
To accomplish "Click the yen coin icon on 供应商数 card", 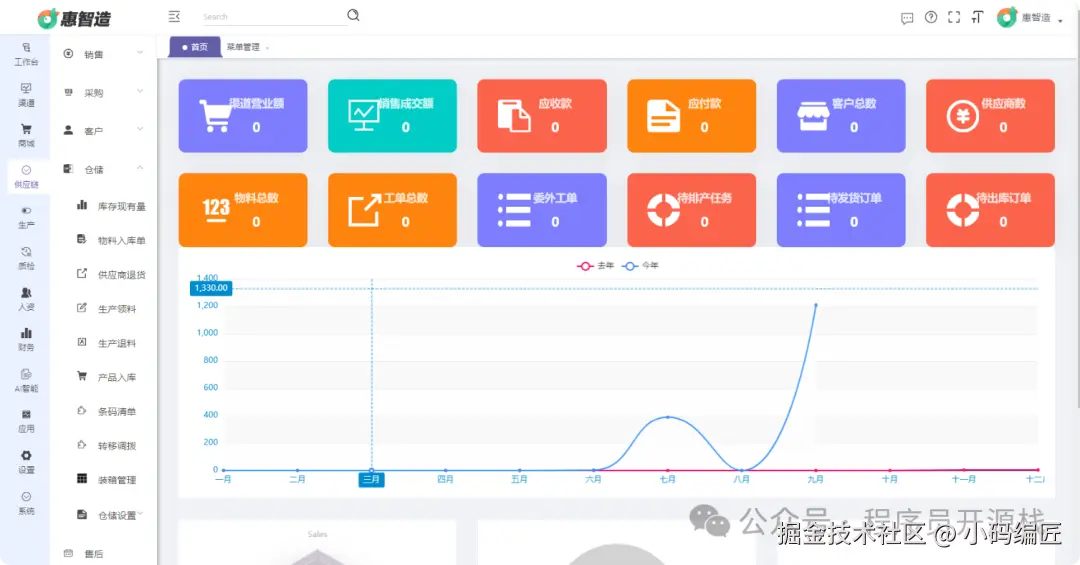I will tap(962, 116).
